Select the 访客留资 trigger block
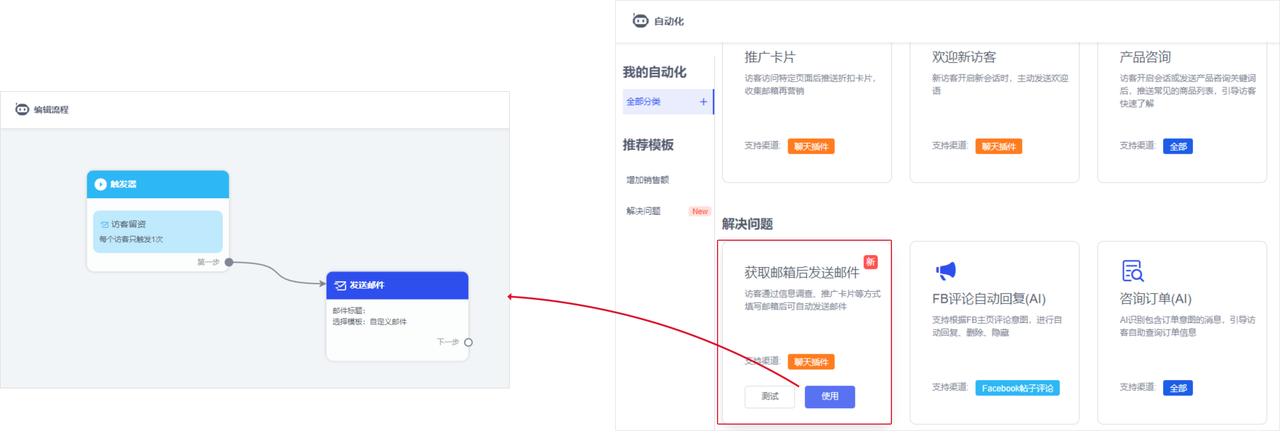 coord(158,232)
